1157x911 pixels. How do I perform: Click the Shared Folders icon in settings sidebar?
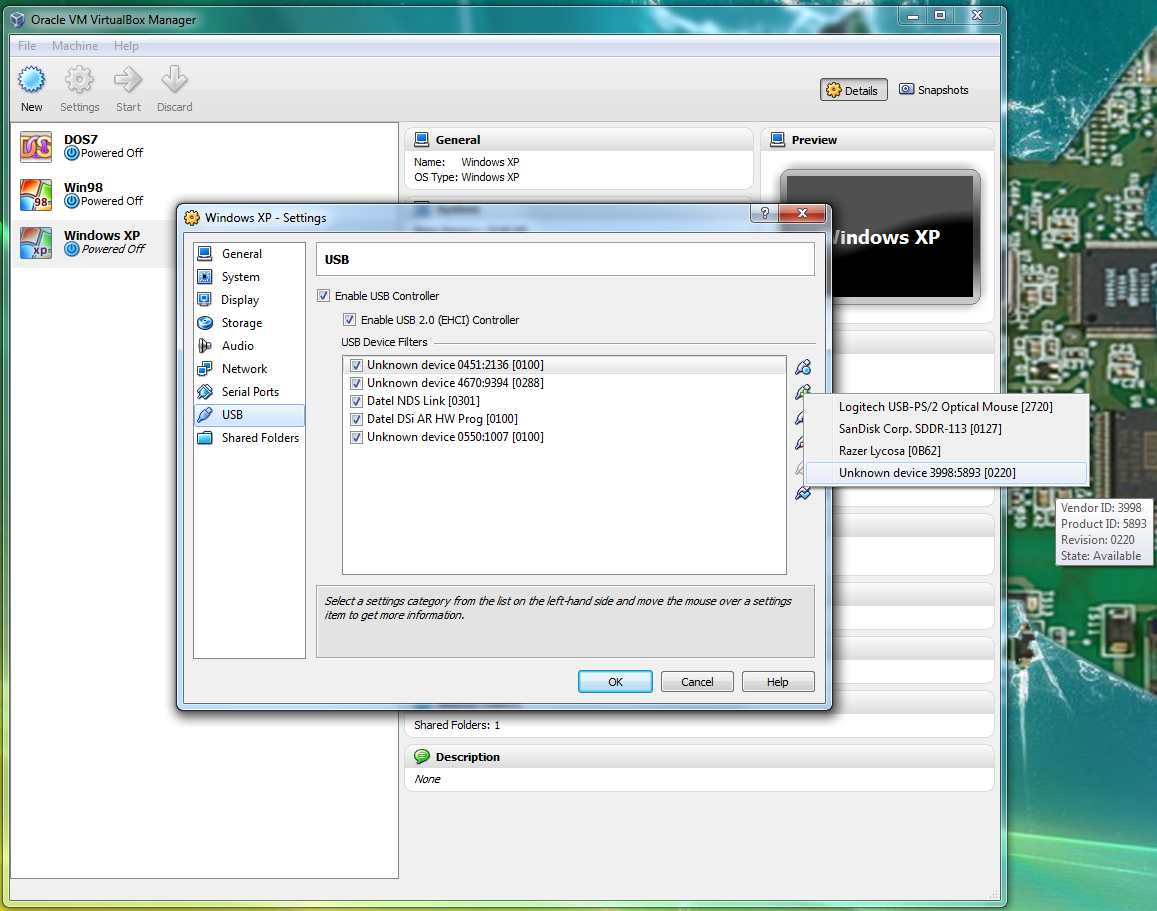[x=205, y=437]
